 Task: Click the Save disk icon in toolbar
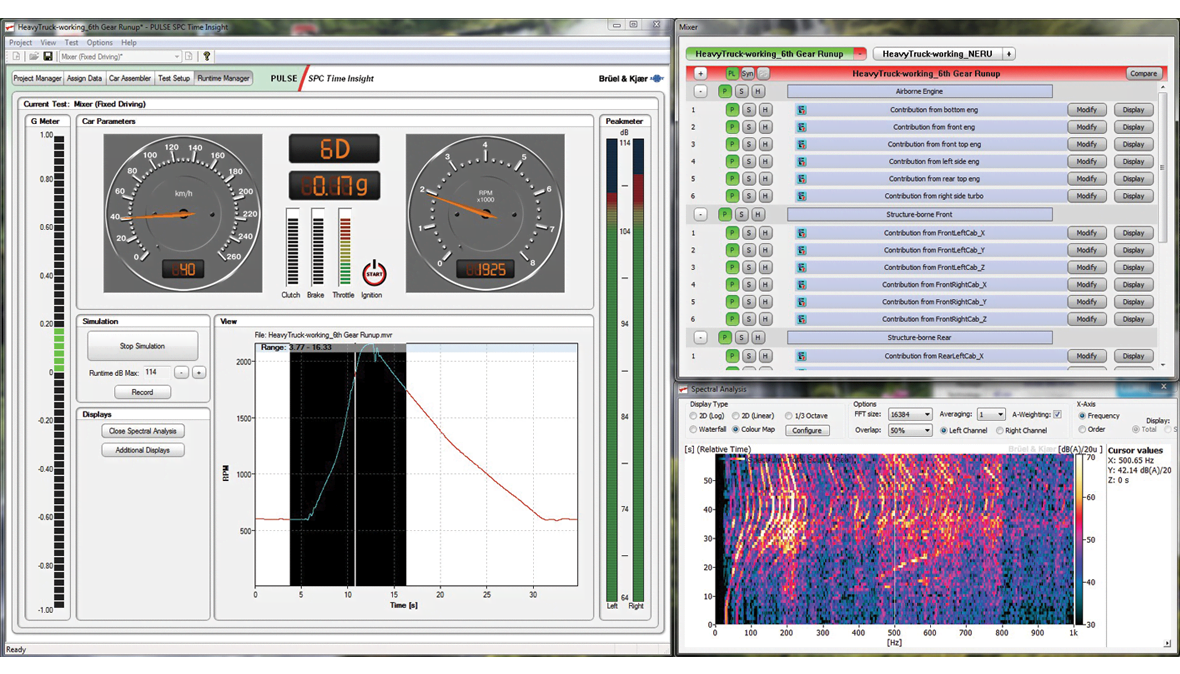coord(47,57)
